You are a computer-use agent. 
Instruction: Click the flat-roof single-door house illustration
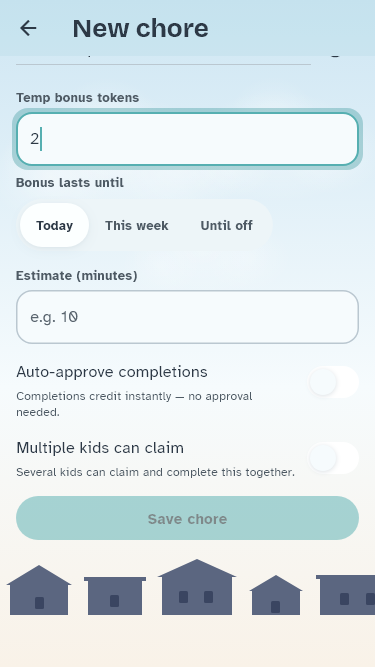(115, 596)
